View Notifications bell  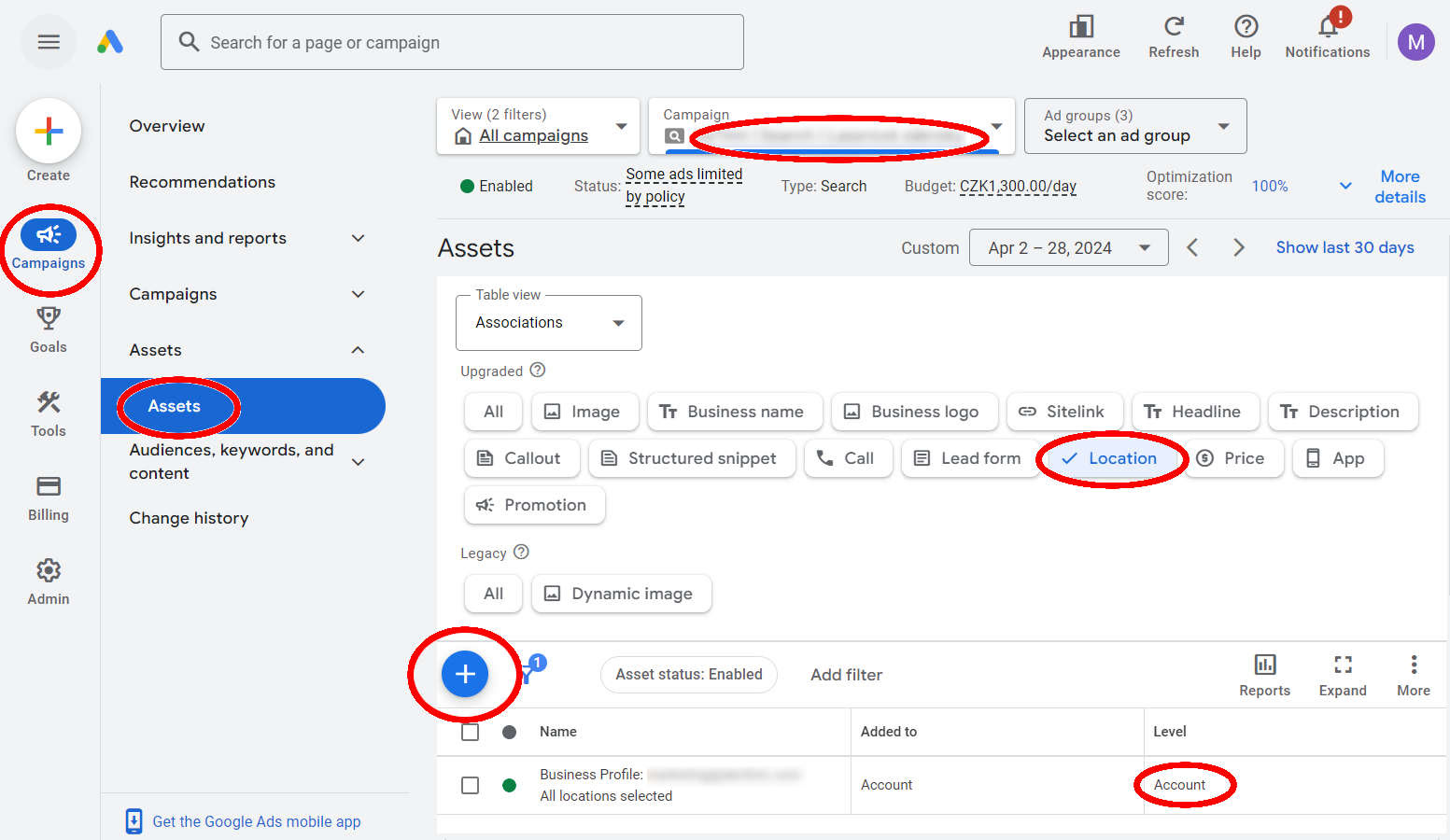(x=1328, y=37)
